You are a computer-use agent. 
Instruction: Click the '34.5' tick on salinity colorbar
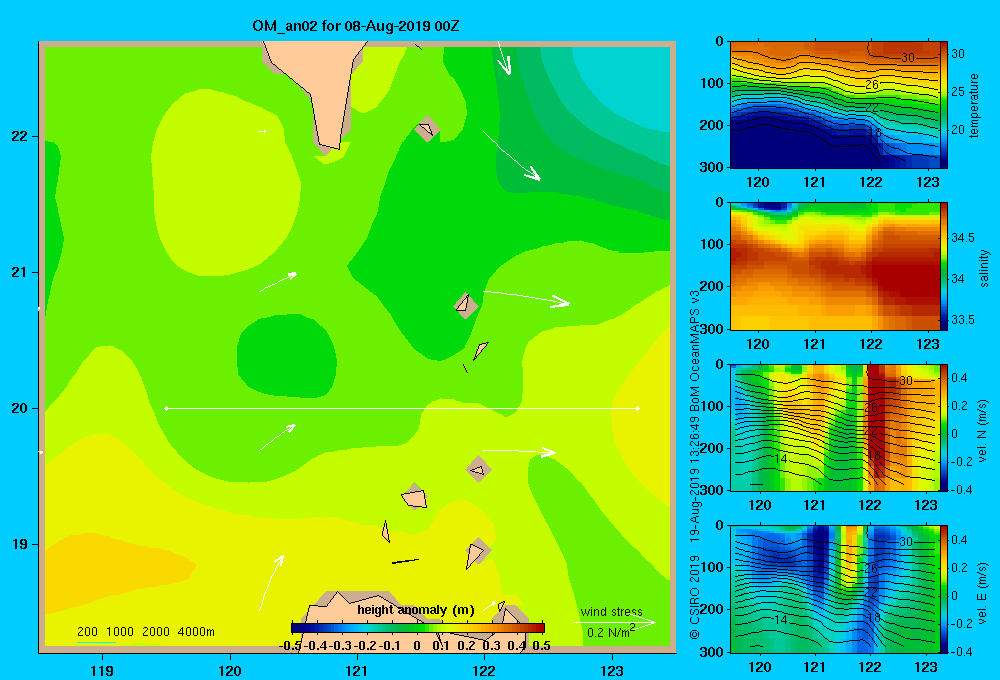point(963,238)
